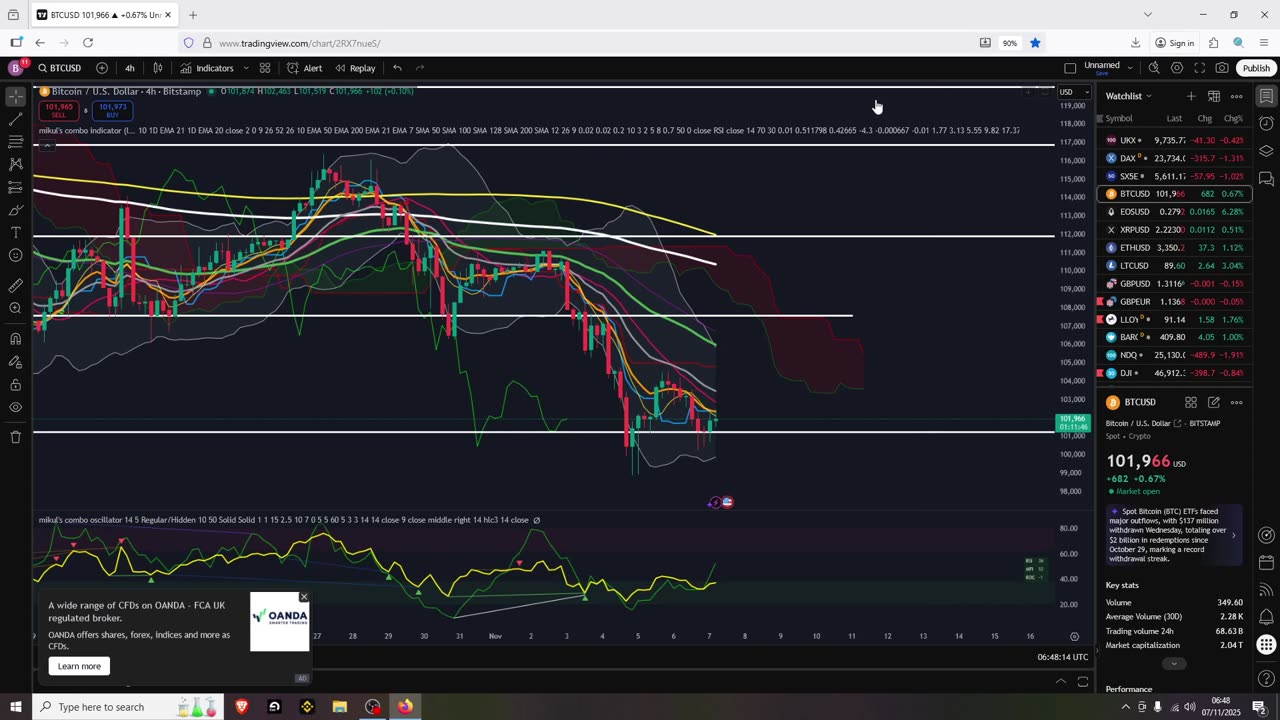This screenshot has width=1280, height=720.
Task: Open the layout setup square icon
Action: point(1070,68)
